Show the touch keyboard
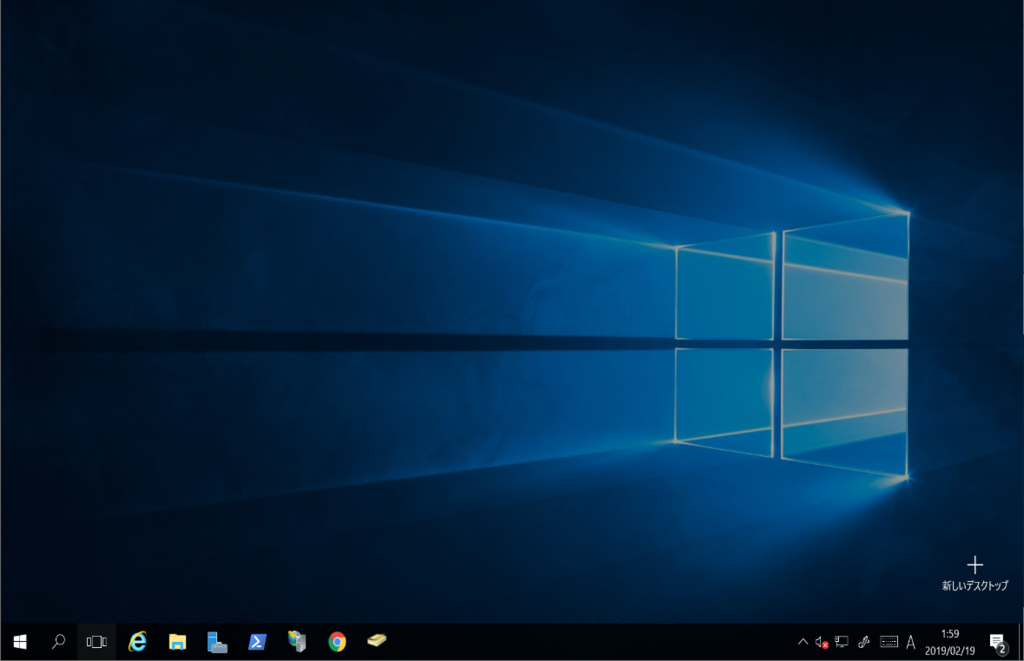1024x661 pixels. click(x=889, y=643)
